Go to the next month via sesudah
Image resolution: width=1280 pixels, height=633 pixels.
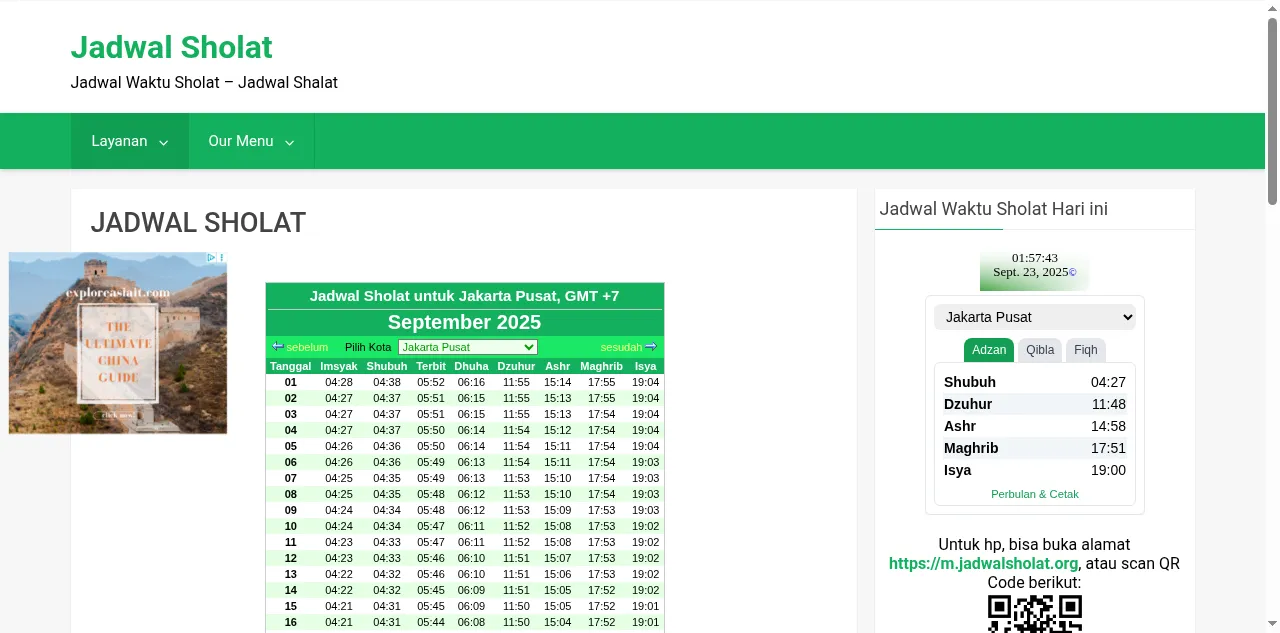coord(621,347)
